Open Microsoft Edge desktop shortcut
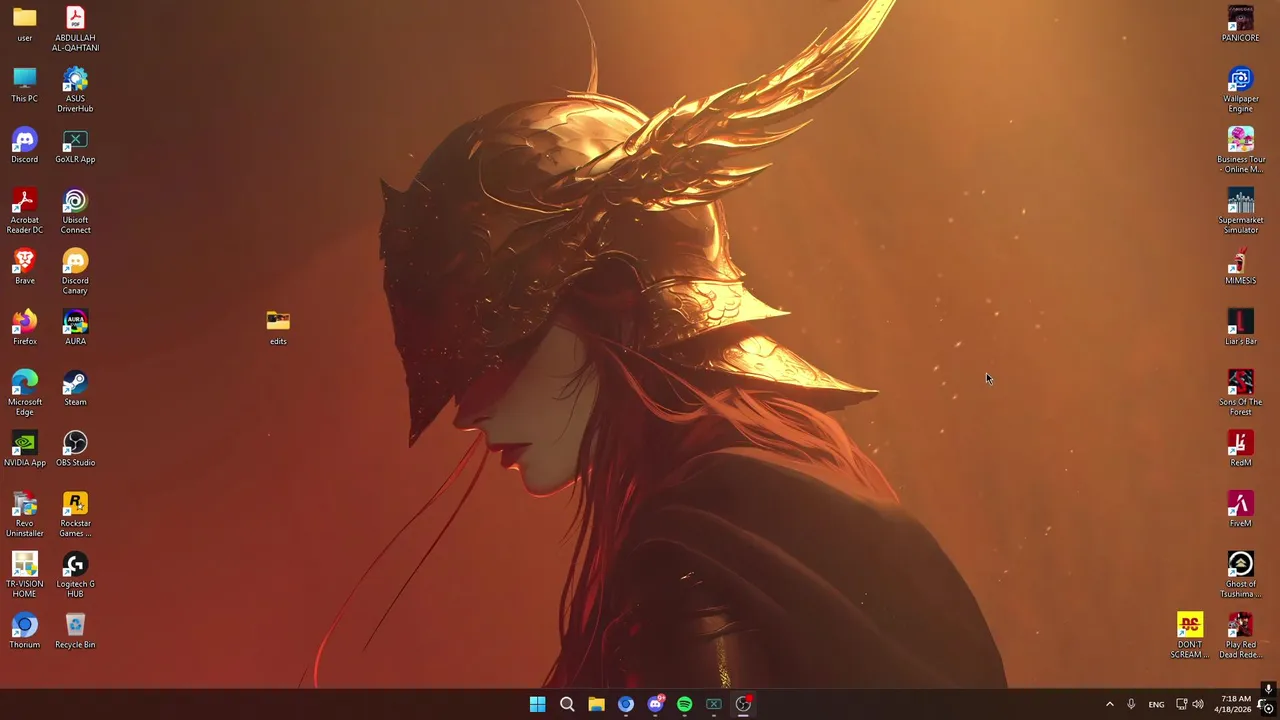 (x=25, y=393)
